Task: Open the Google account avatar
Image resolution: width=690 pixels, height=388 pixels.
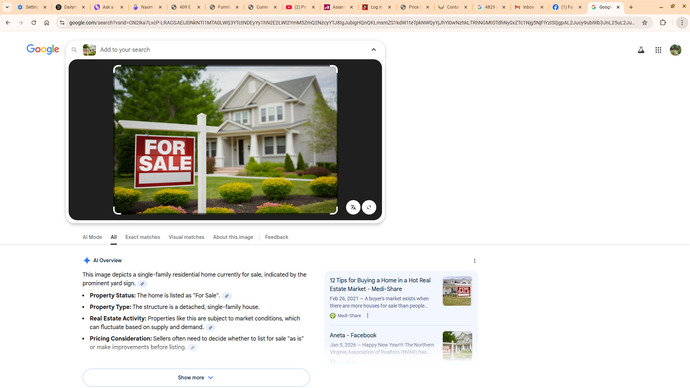Action: (x=675, y=50)
